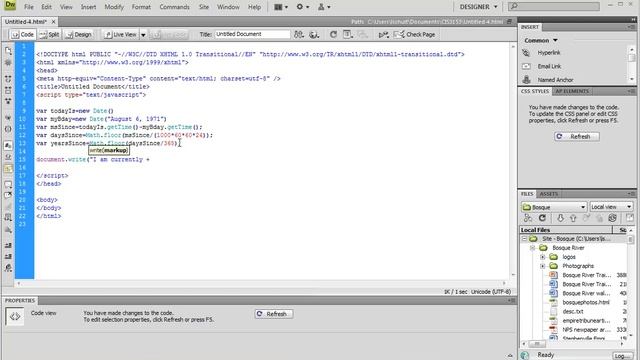Open the Site menu

(204, 7)
